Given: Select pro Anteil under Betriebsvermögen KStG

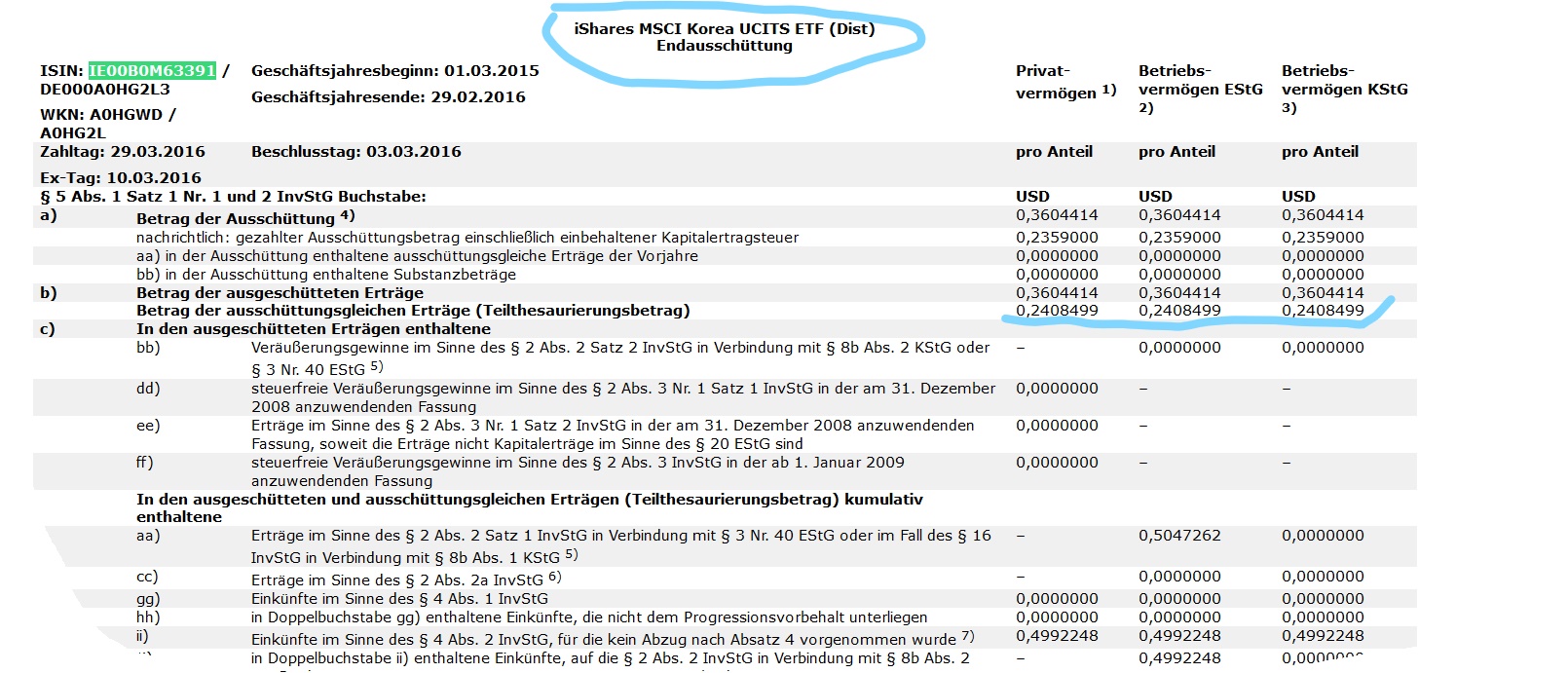Looking at the screenshot, I should click(1320, 152).
